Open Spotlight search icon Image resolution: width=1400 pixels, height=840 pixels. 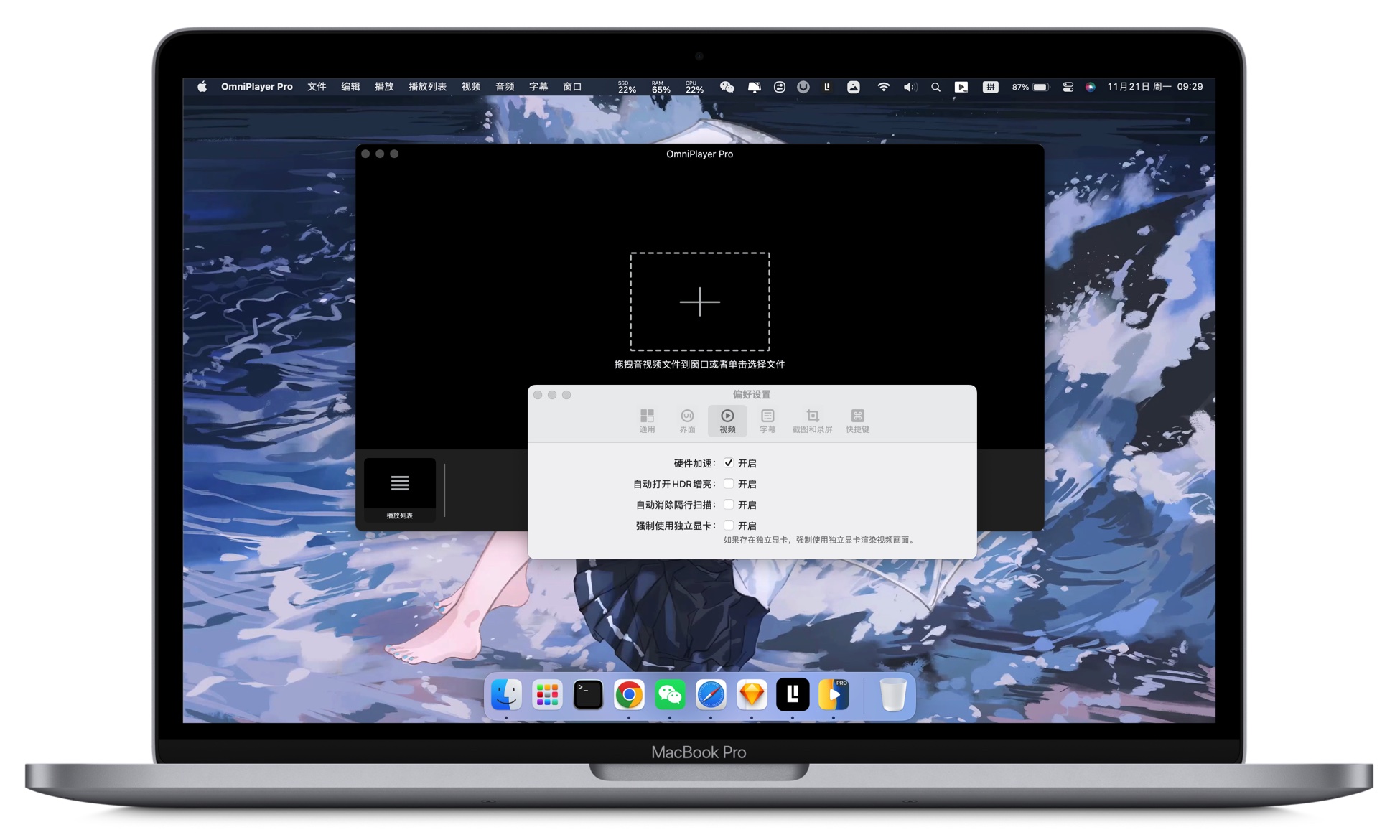click(x=935, y=87)
